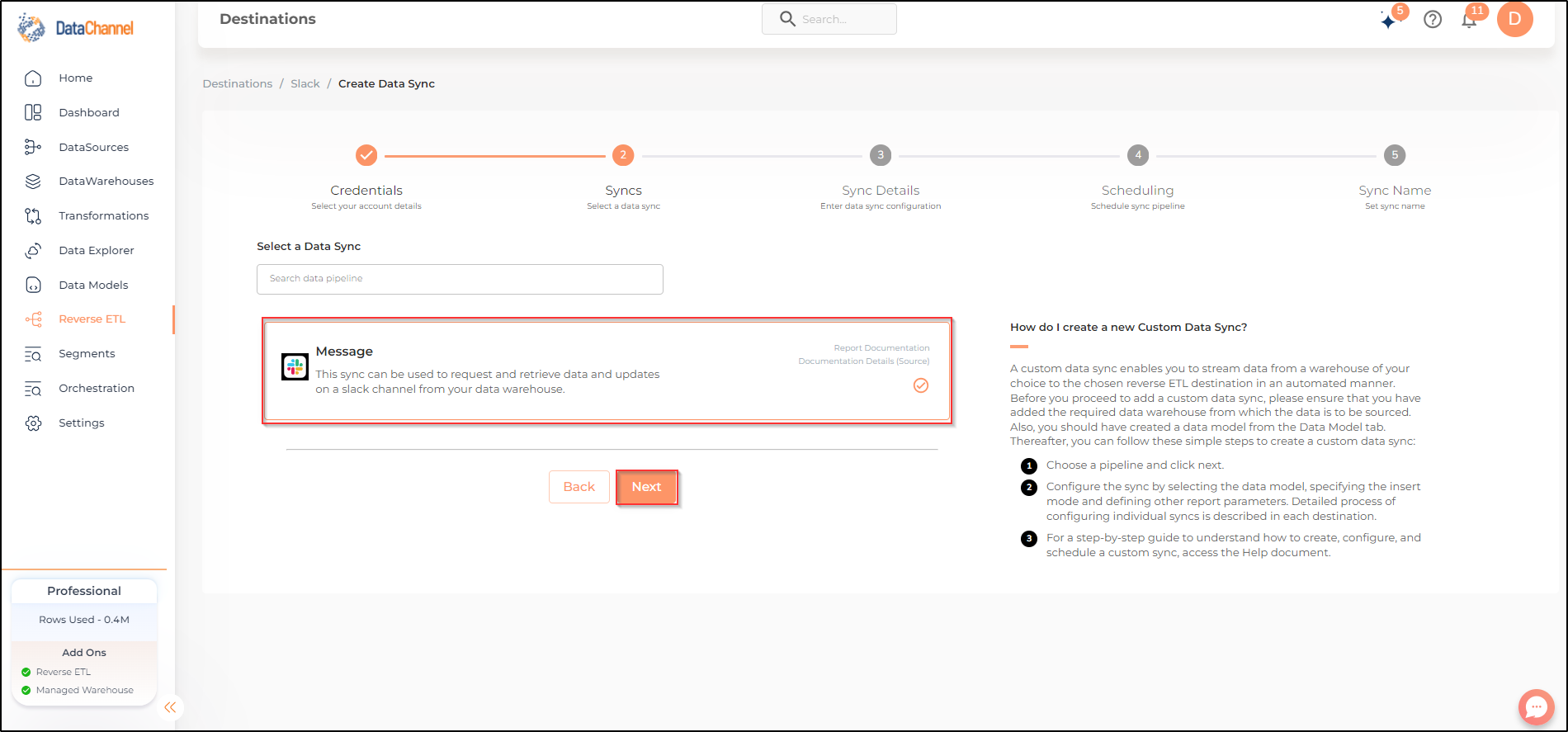This screenshot has height=732, width=1568.
Task: Click the DataSources sidebar icon
Action: click(x=33, y=147)
